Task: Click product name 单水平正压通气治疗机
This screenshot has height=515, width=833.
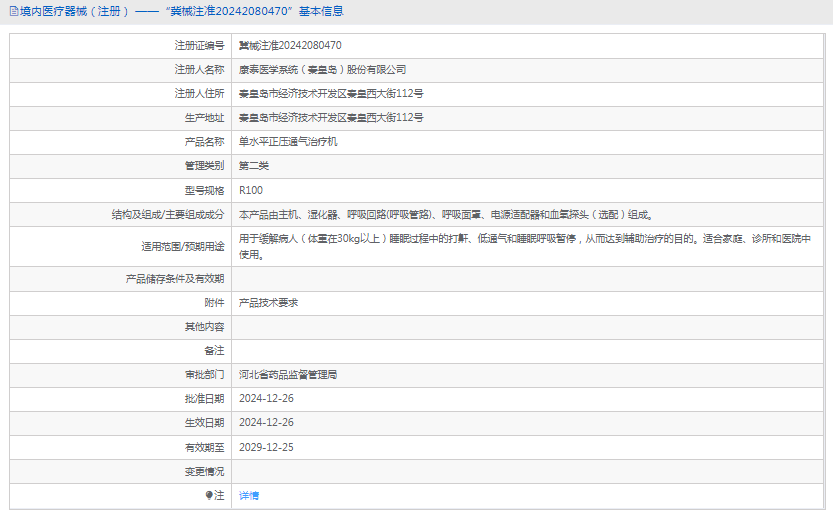Action: pos(288,142)
